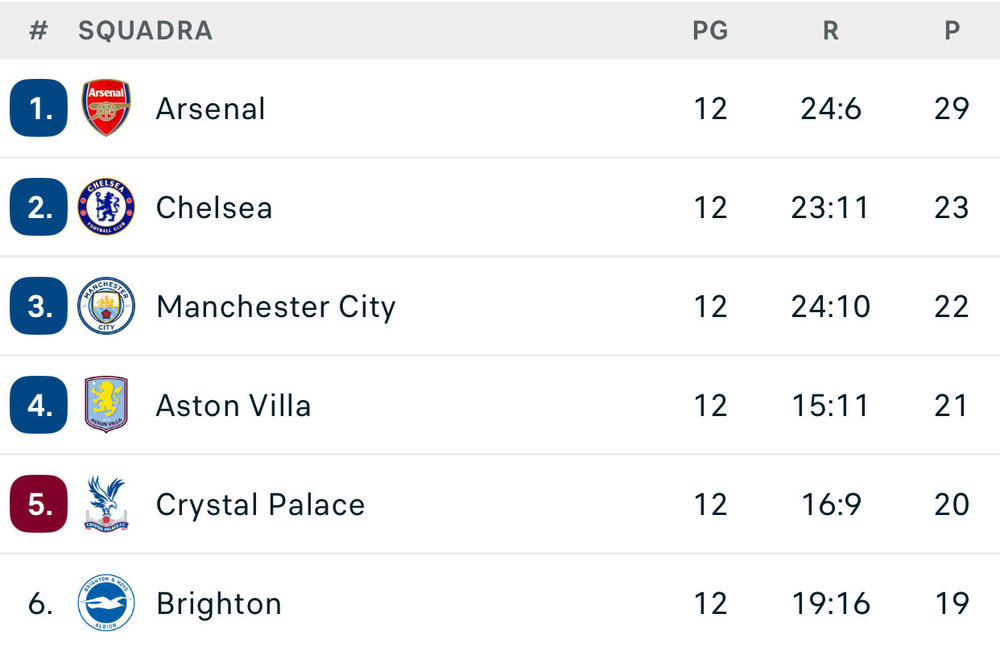The image size is (1000, 647).
Task: Click the maroon position 5 badge
Action: click(39, 504)
